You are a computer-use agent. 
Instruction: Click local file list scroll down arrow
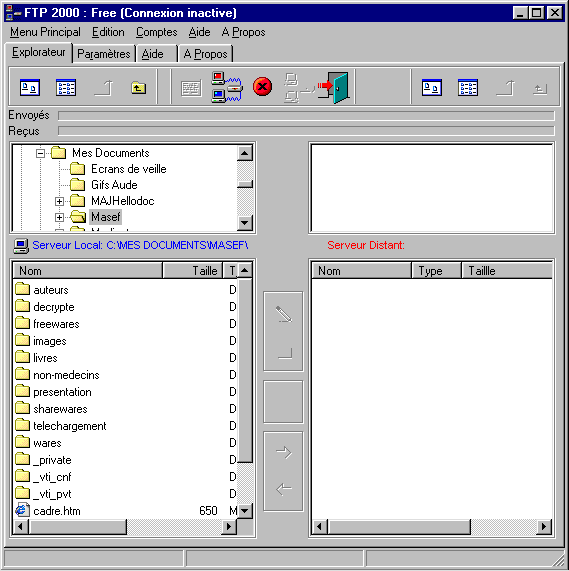pyautogui.click(x=245, y=511)
